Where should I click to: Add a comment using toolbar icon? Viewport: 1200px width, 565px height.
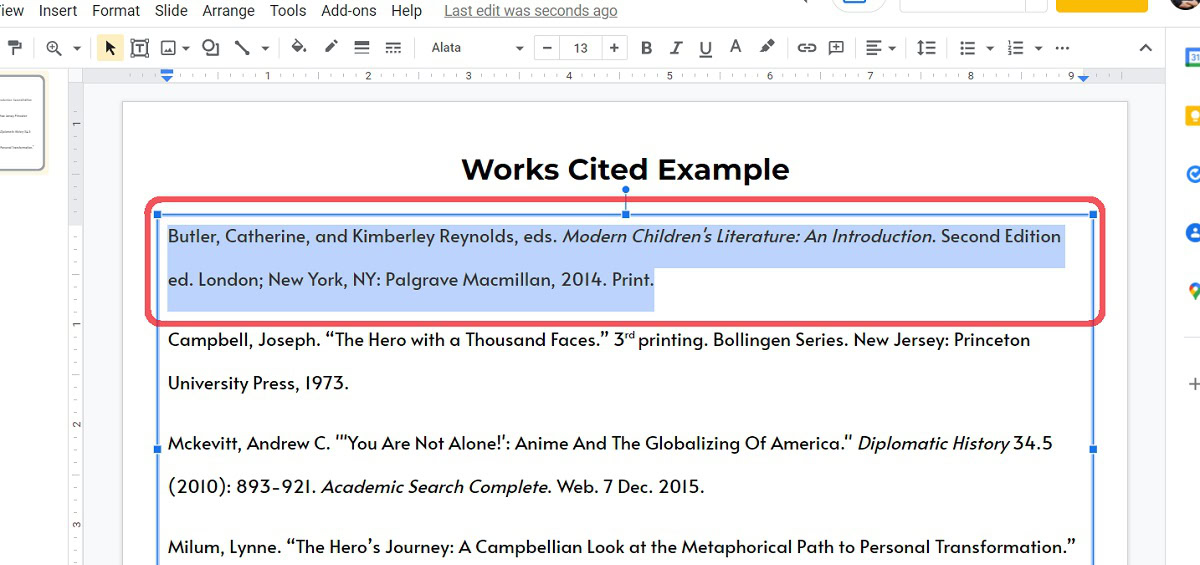pyautogui.click(x=836, y=48)
